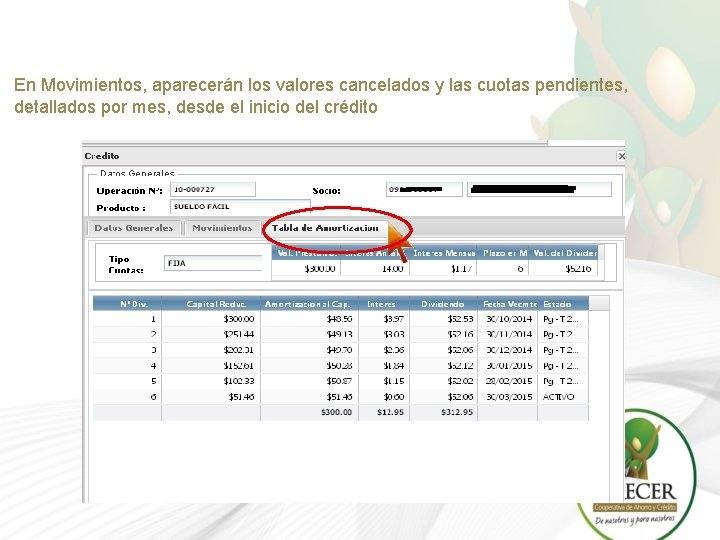Select amortization cell $50.87

coord(309,381)
